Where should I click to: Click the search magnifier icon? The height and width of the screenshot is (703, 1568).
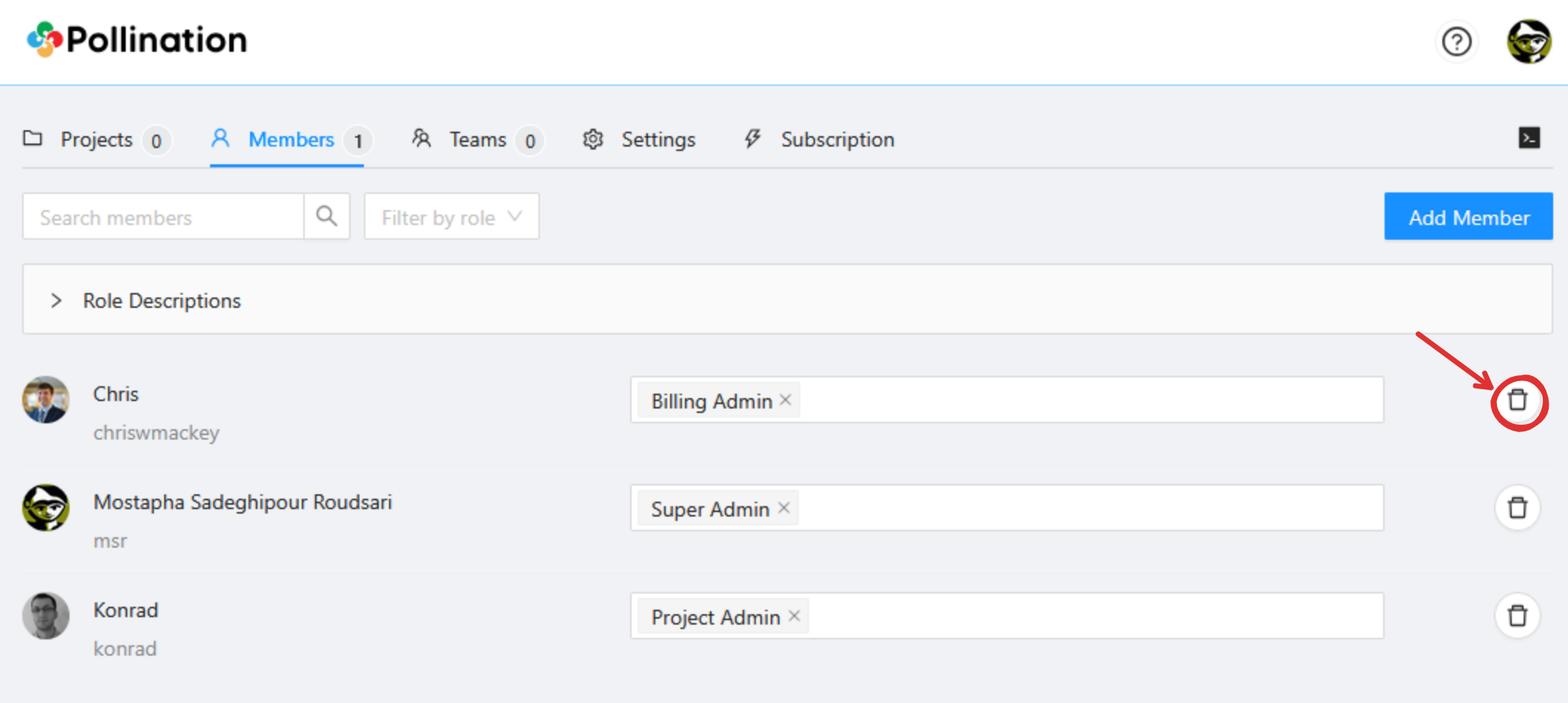point(326,216)
